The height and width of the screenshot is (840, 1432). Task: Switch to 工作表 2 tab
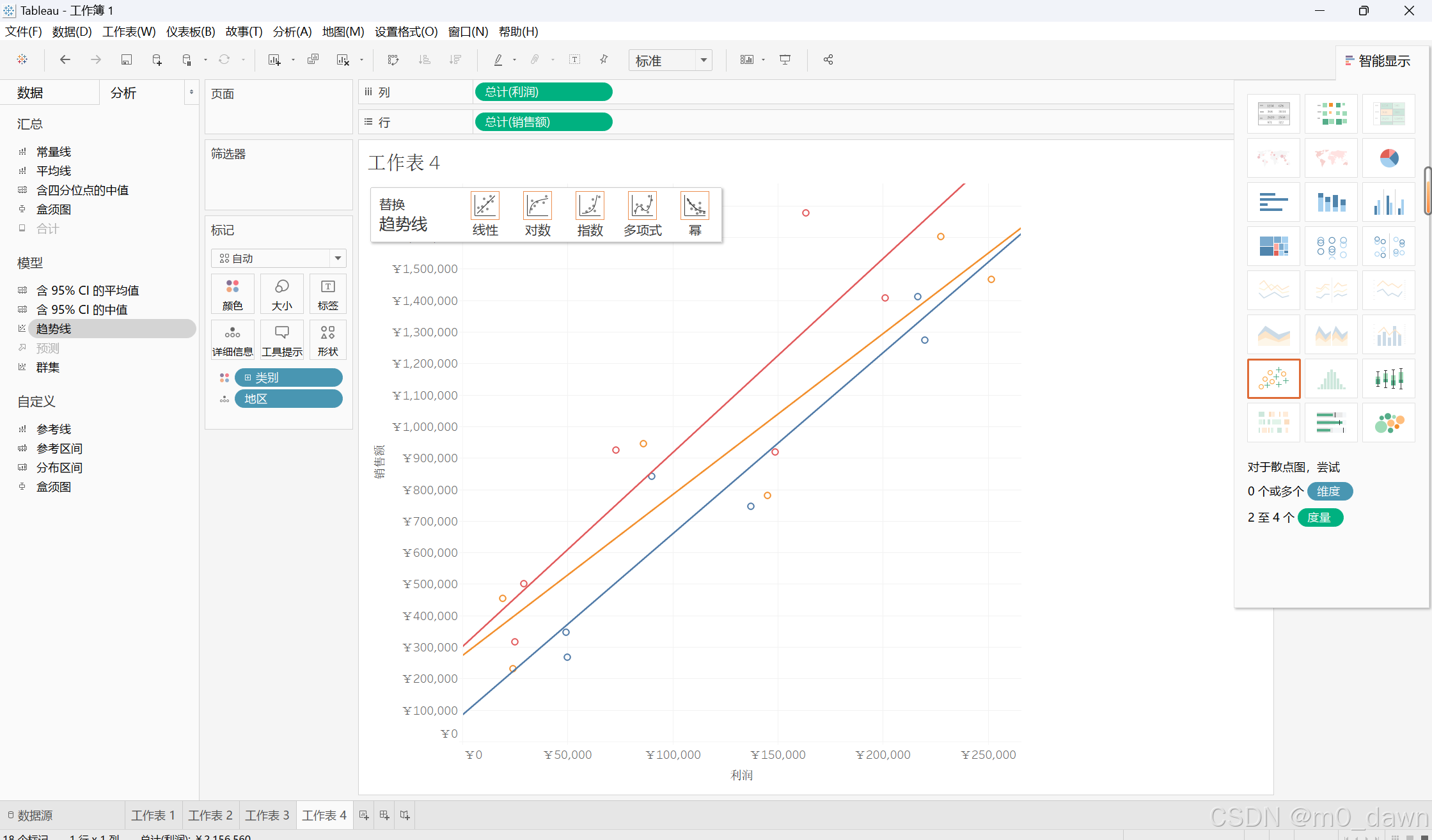[210, 815]
